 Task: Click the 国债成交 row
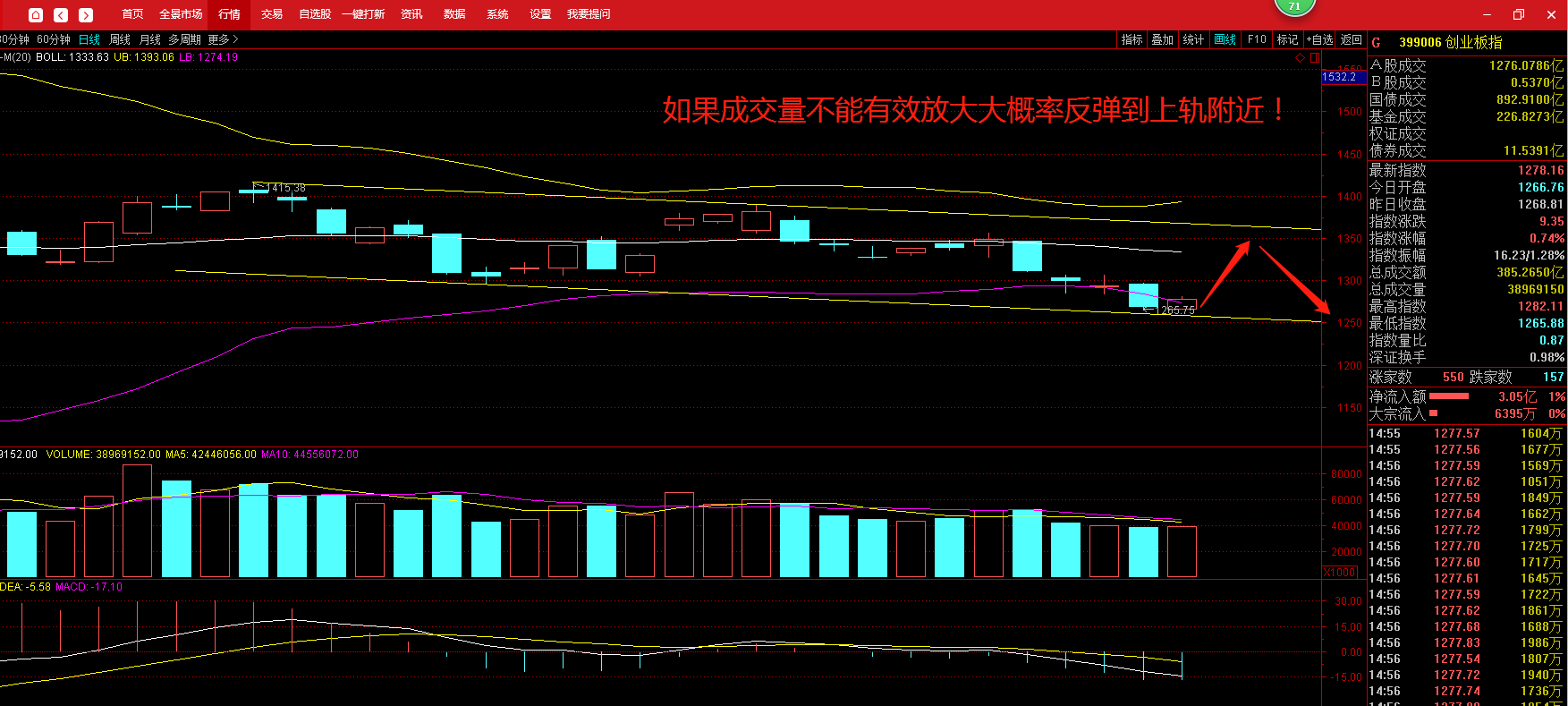coord(1467,99)
